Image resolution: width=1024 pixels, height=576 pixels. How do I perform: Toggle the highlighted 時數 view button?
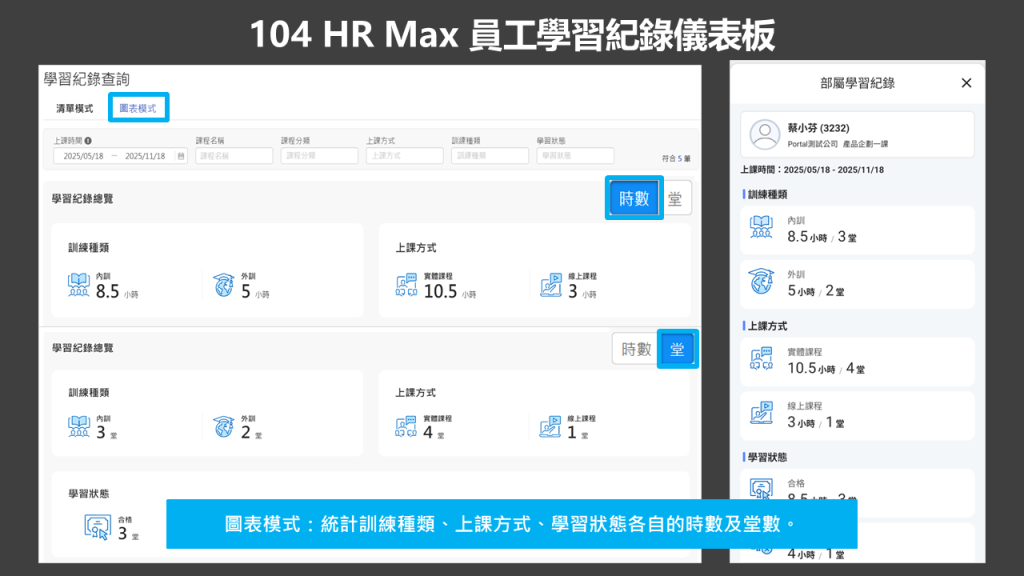pos(634,199)
